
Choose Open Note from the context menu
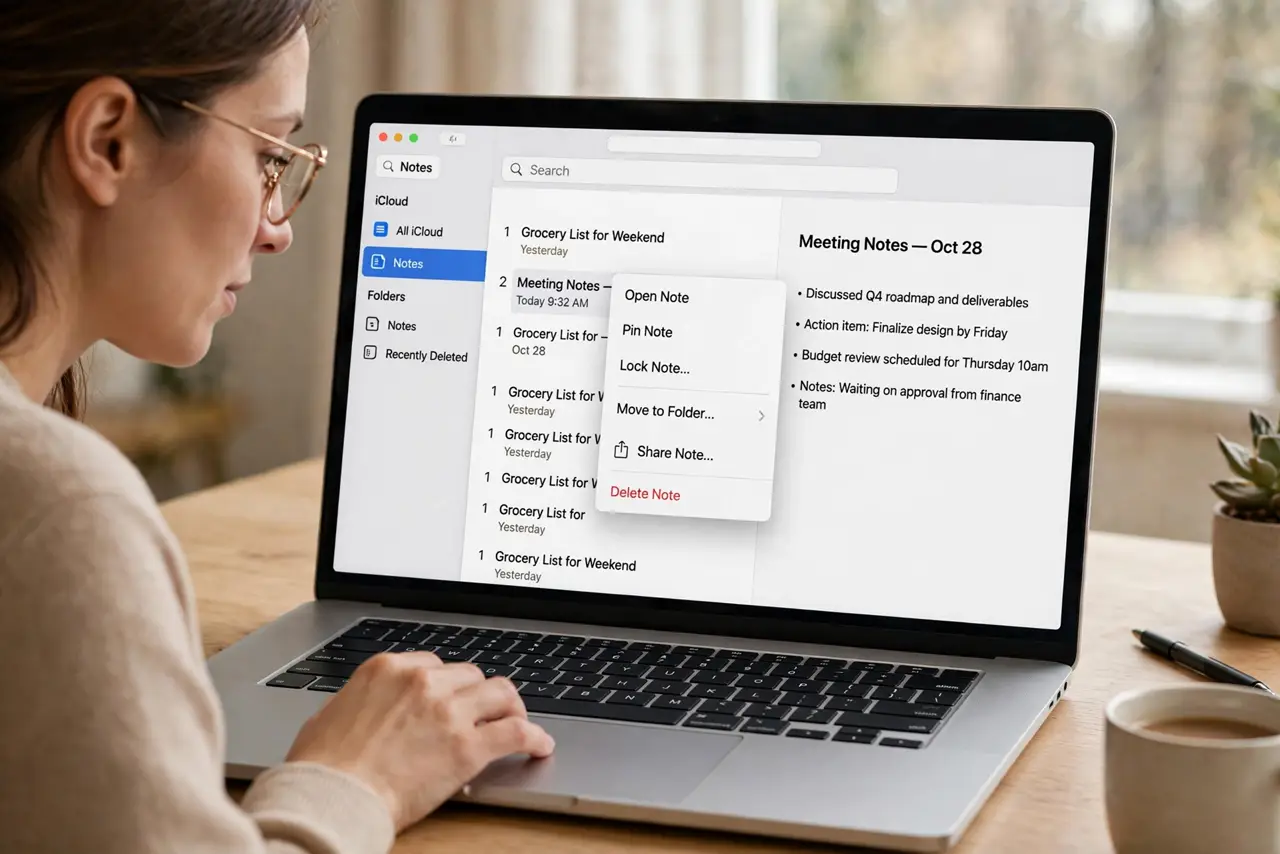coord(656,296)
